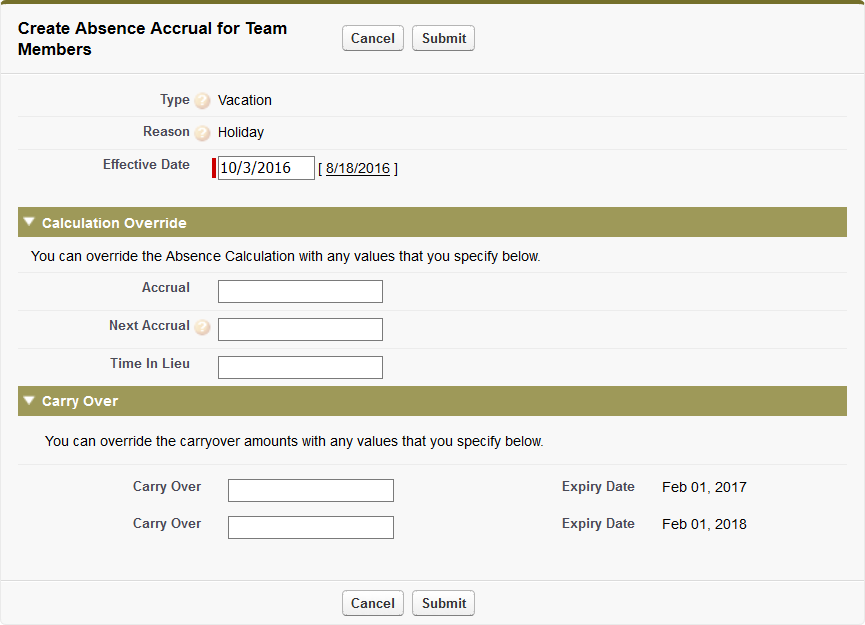This screenshot has height=625, width=865.
Task: Collapse the Calculation Override section
Action: (x=30, y=222)
